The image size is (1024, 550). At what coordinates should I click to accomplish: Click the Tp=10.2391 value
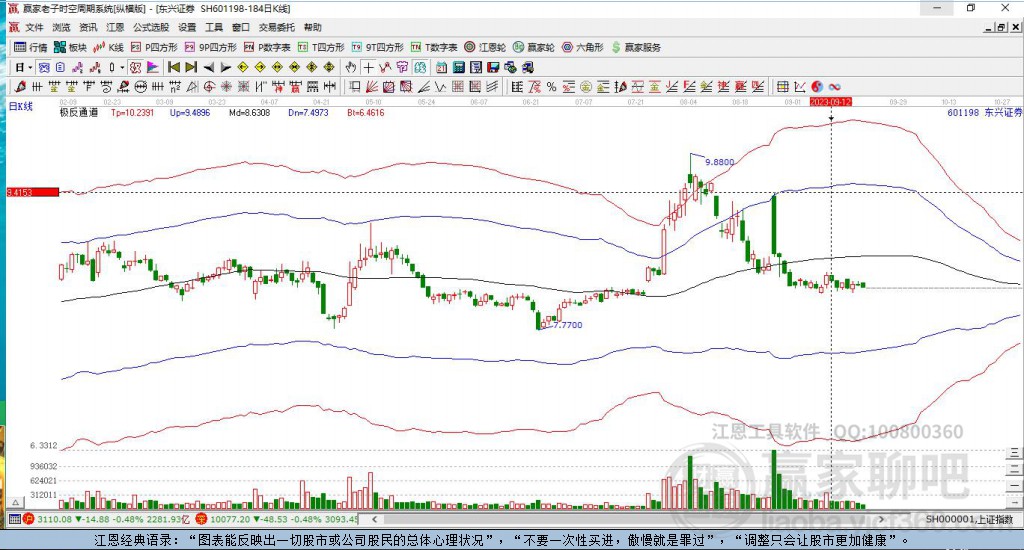pos(133,112)
